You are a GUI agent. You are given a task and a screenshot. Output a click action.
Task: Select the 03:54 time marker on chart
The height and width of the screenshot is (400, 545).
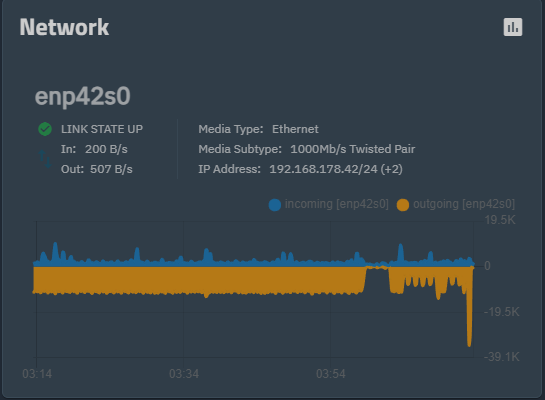pos(331,374)
